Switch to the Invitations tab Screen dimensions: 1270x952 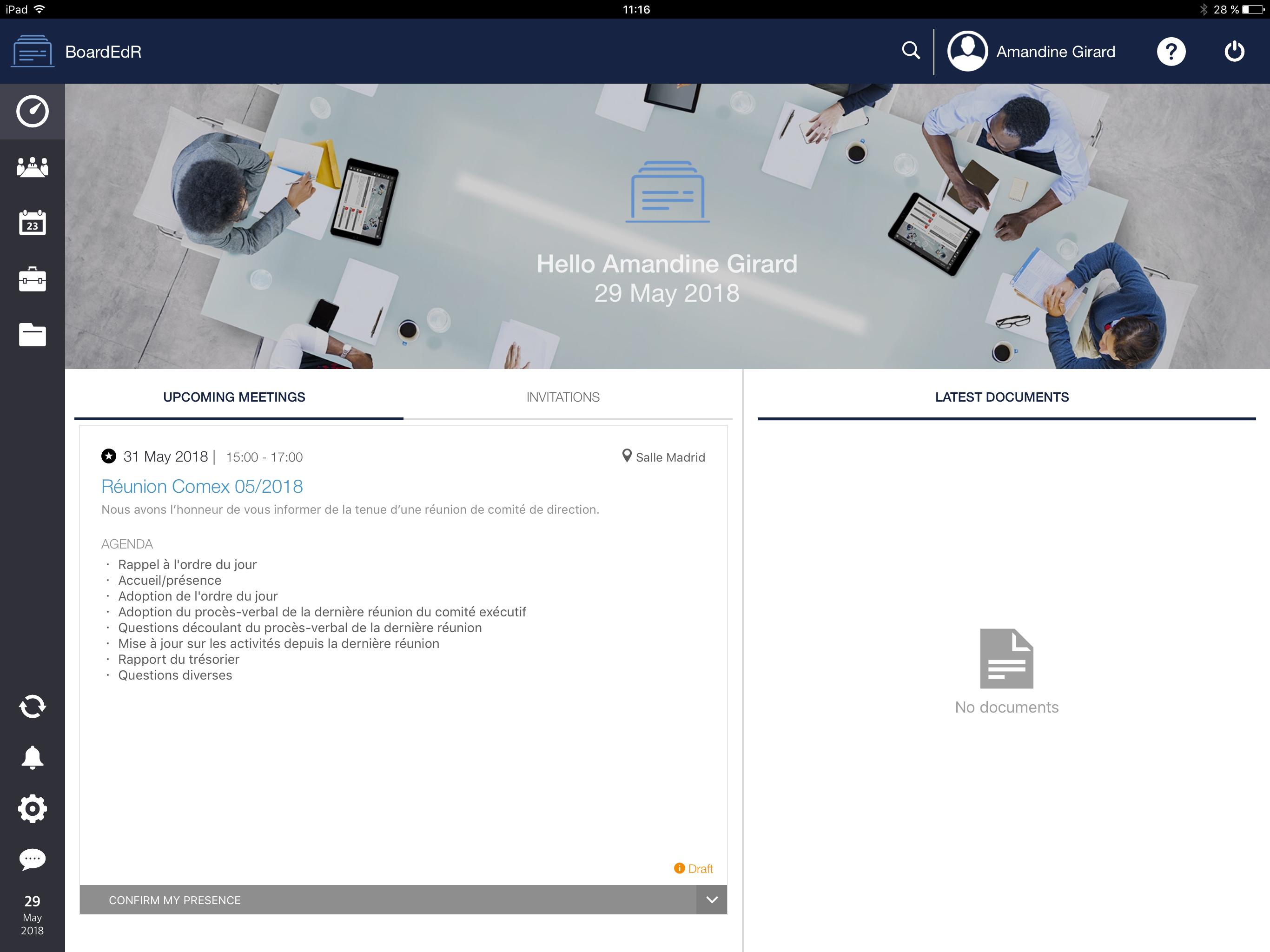point(562,397)
